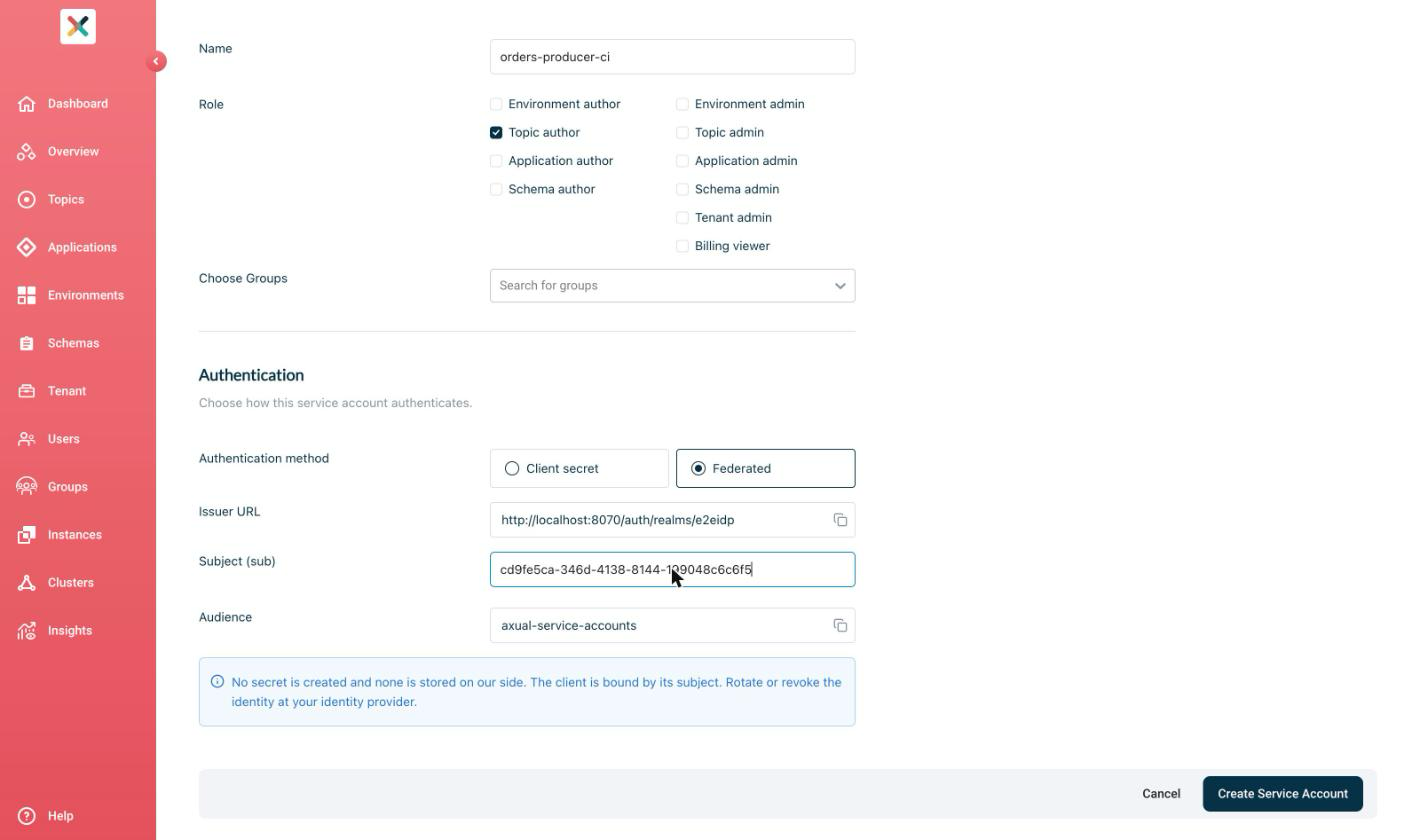Enable the Tenant admin role
Image resolution: width=1420 pixels, height=840 pixels.
click(x=682, y=217)
